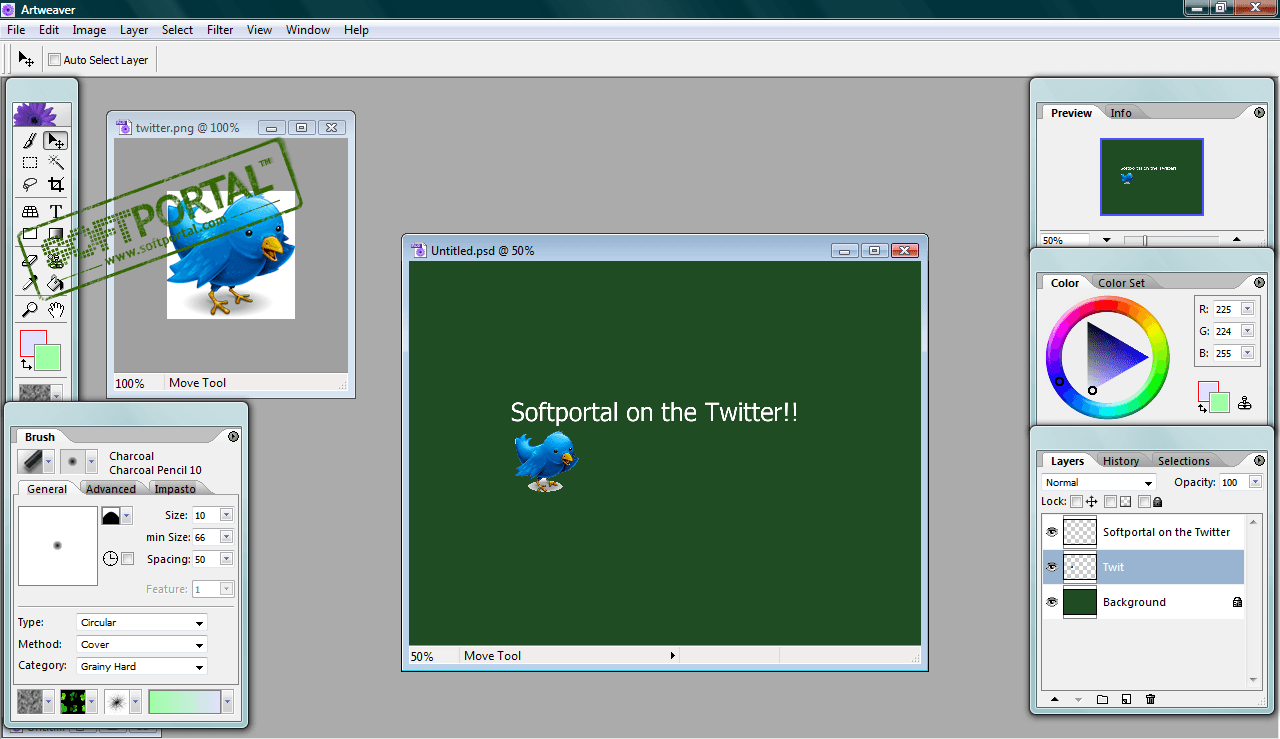The width and height of the screenshot is (1280, 739).
Task: Open the Method dropdown showing Cover
Action: pyautogui.click(x=142, y=644)
